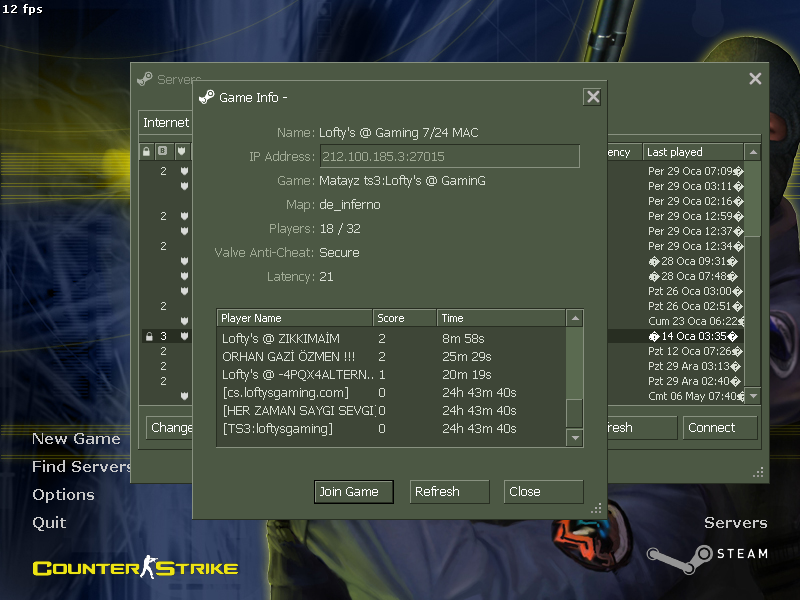The width and height of the screenshot is (800, 600).
Task: Select player Lofty's @ -4PQX4ALTERN..
Action: tap(391, 374)
